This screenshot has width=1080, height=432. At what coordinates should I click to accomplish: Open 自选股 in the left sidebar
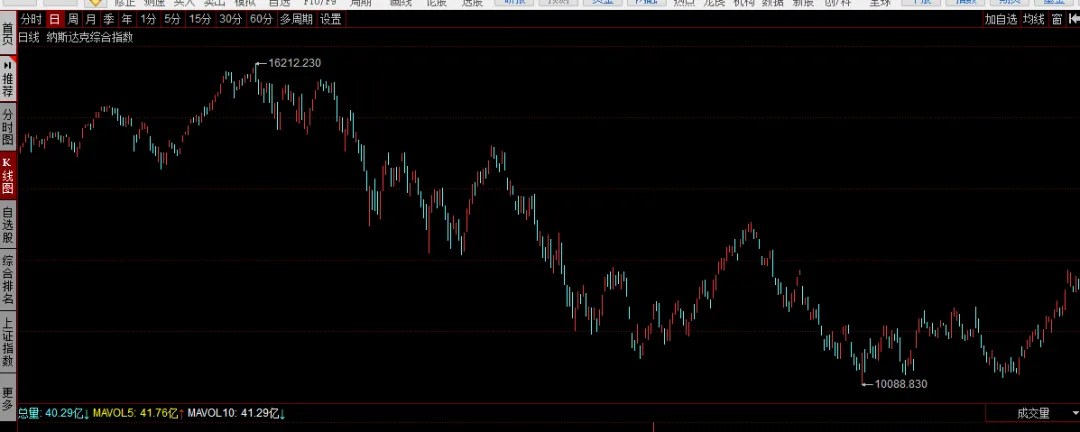coord(8,226)
